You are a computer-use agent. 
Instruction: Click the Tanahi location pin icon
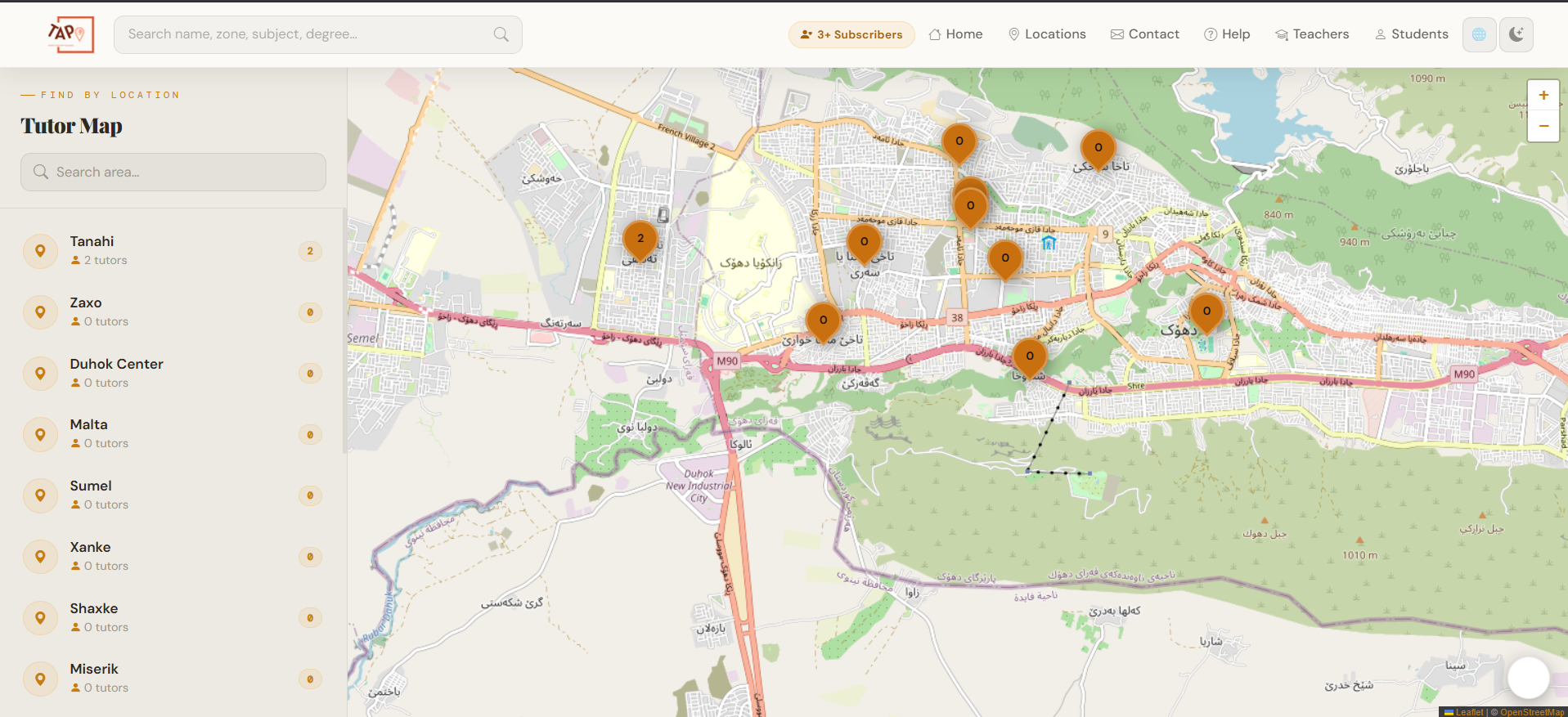[40, 251]
